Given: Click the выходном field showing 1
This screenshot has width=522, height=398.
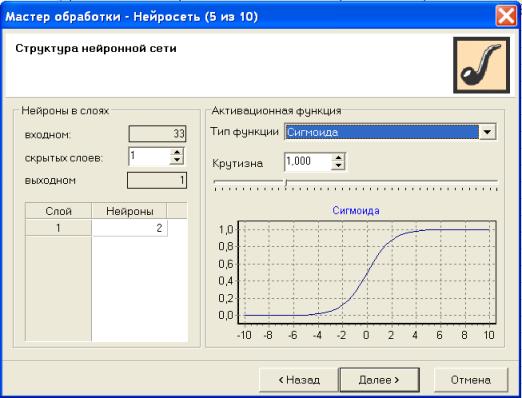Looking at the screenshot, I should tap(157, 180).
